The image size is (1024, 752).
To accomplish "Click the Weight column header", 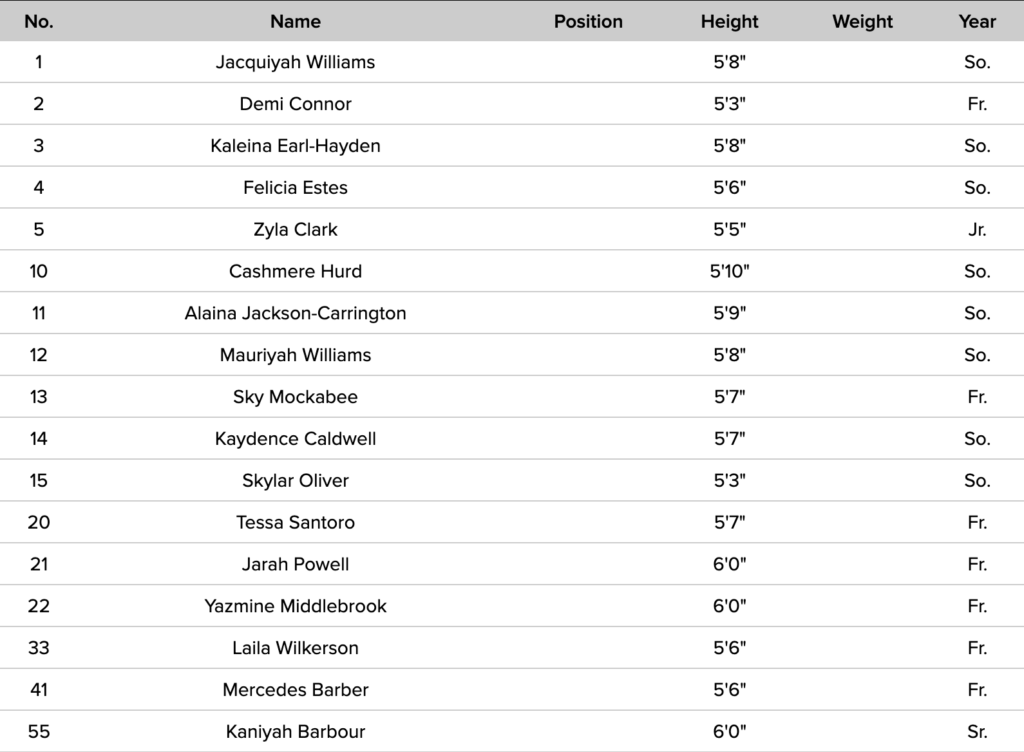I will (x=862, y=21).
